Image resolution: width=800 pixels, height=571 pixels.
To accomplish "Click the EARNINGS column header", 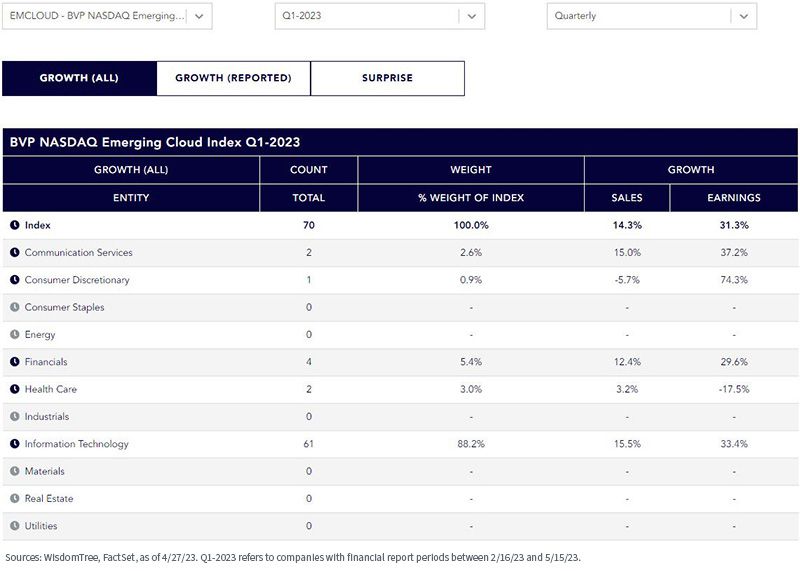I will 734,198.
